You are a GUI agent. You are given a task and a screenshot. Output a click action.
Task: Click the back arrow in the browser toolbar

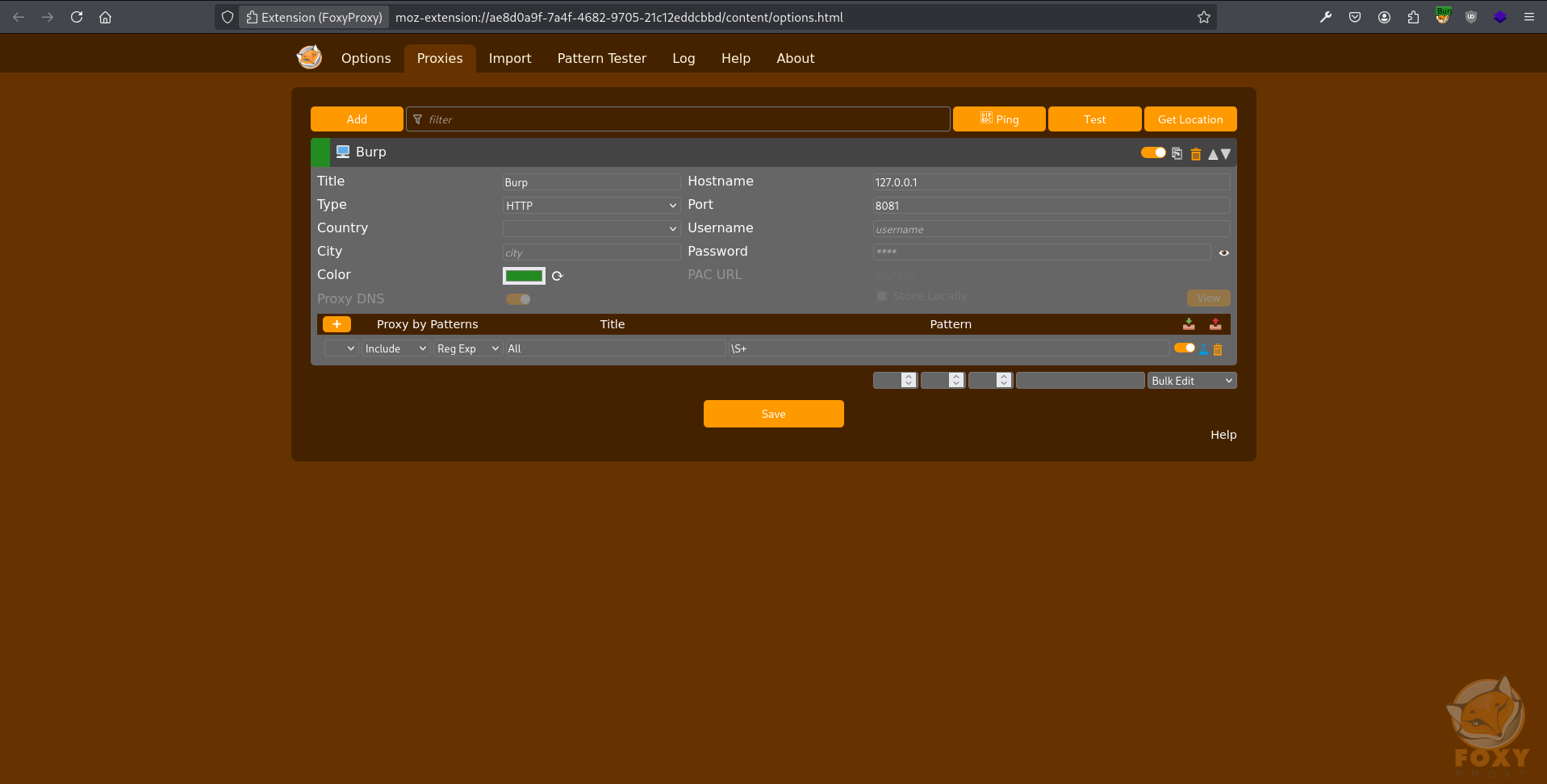click(19, 17)
